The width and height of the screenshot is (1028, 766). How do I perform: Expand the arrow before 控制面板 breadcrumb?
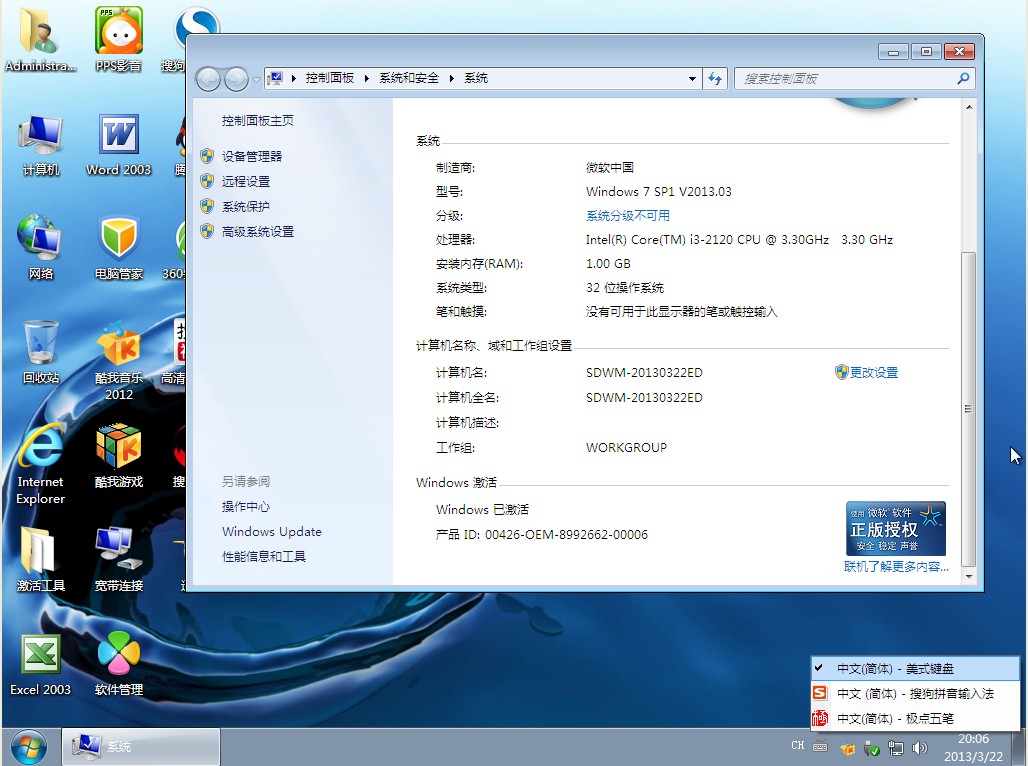click(293, 79)
